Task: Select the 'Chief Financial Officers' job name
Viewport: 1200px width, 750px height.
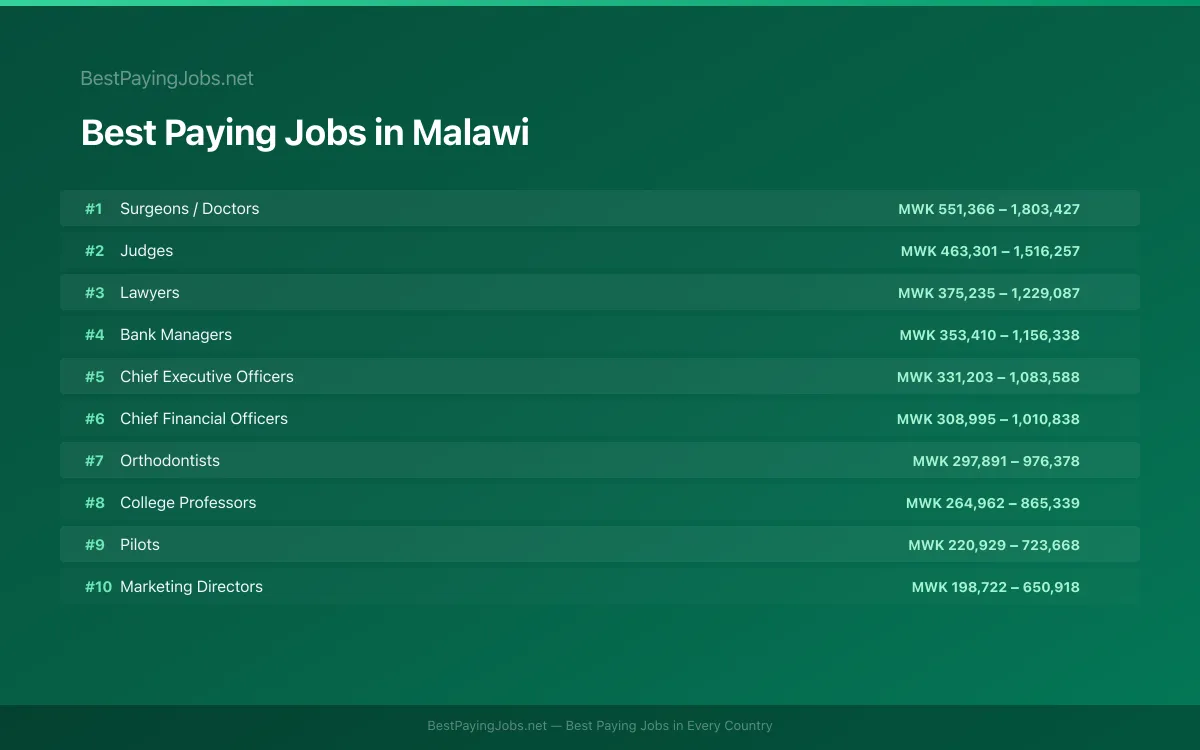Action: (204, 419)
